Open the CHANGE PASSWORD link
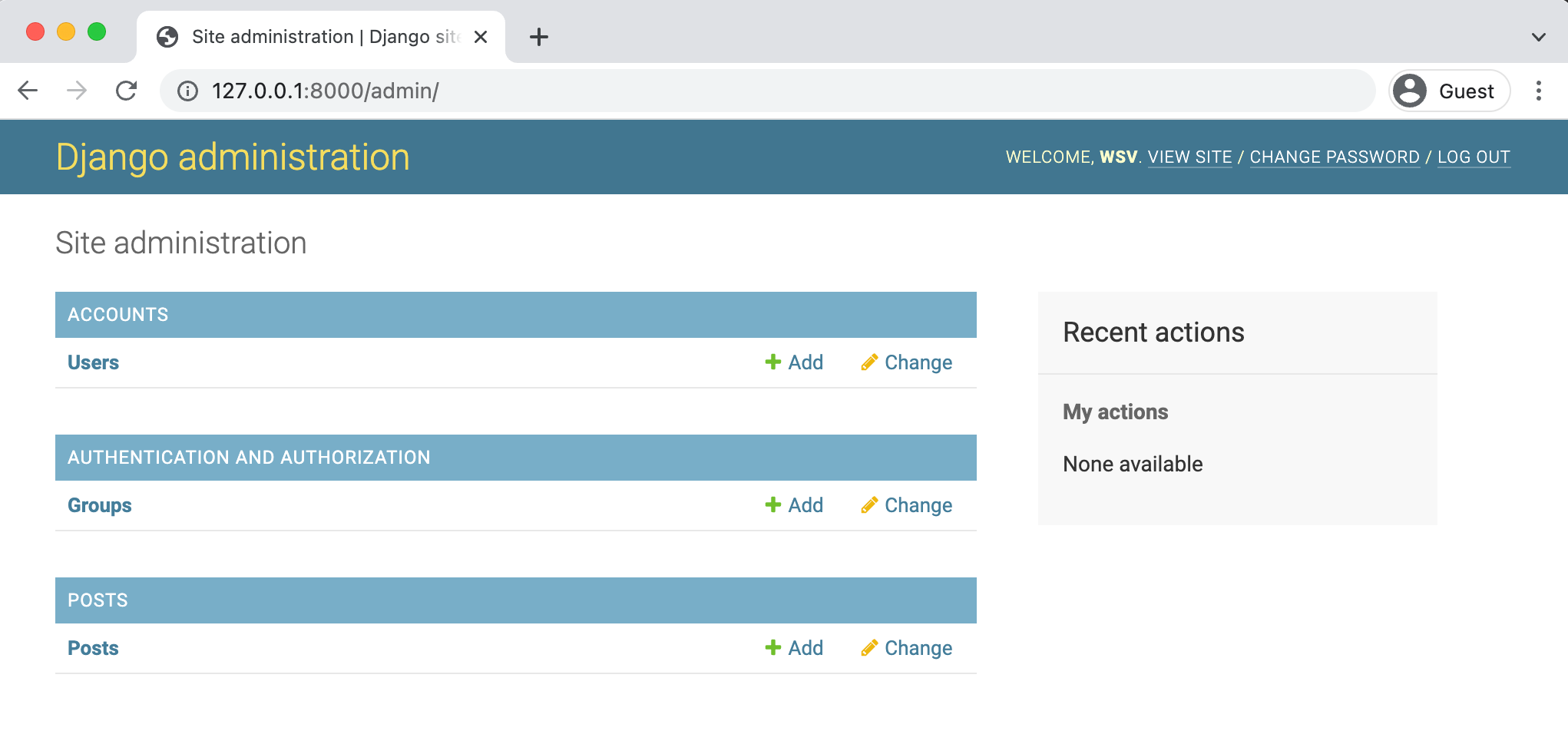 pos(1335,157)
